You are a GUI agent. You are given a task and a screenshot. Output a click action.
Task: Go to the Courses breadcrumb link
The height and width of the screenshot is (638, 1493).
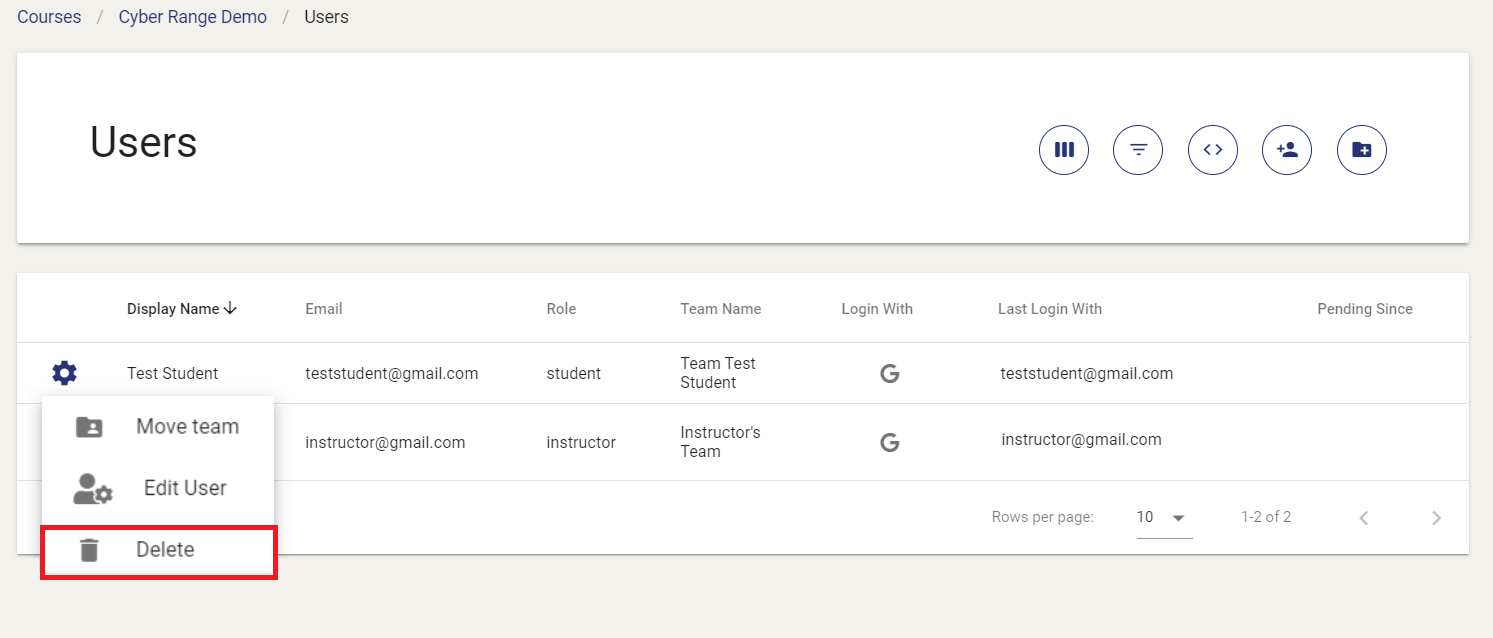pyautogui.click(x=49, y=17)
